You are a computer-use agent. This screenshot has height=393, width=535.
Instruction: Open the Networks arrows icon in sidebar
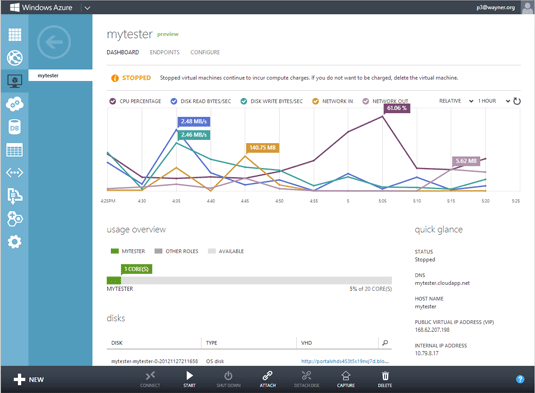(15, 173)
